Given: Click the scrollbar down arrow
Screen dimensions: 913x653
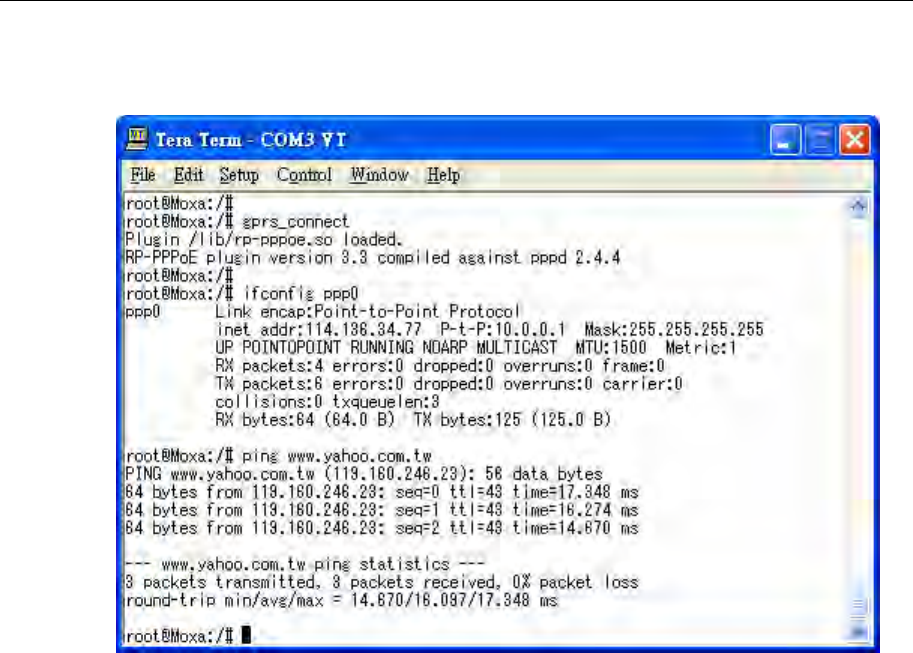Looking at the screenshot, I should tap(858, 631).
